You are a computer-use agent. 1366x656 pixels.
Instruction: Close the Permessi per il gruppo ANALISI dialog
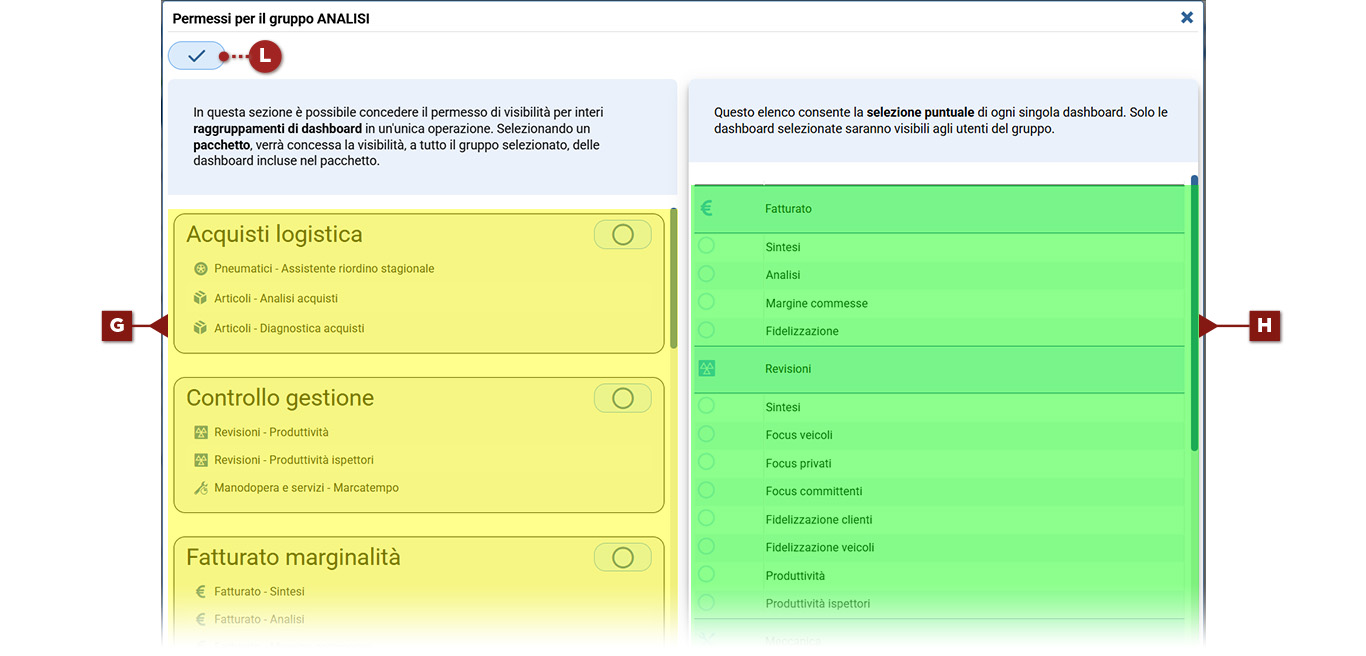point(1187,17)
